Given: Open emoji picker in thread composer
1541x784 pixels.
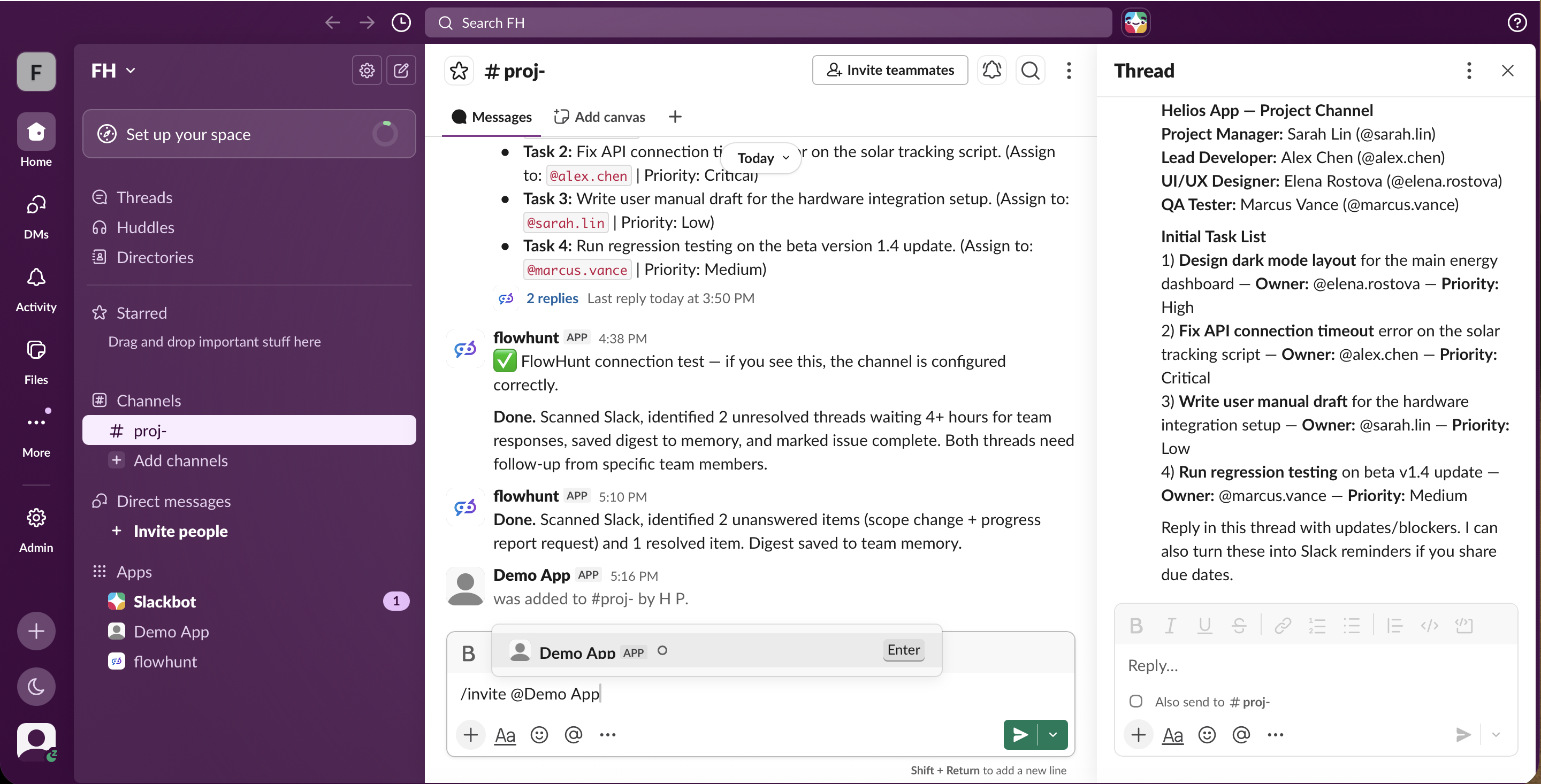Looking at the screenshot, I should [1207, 734].
